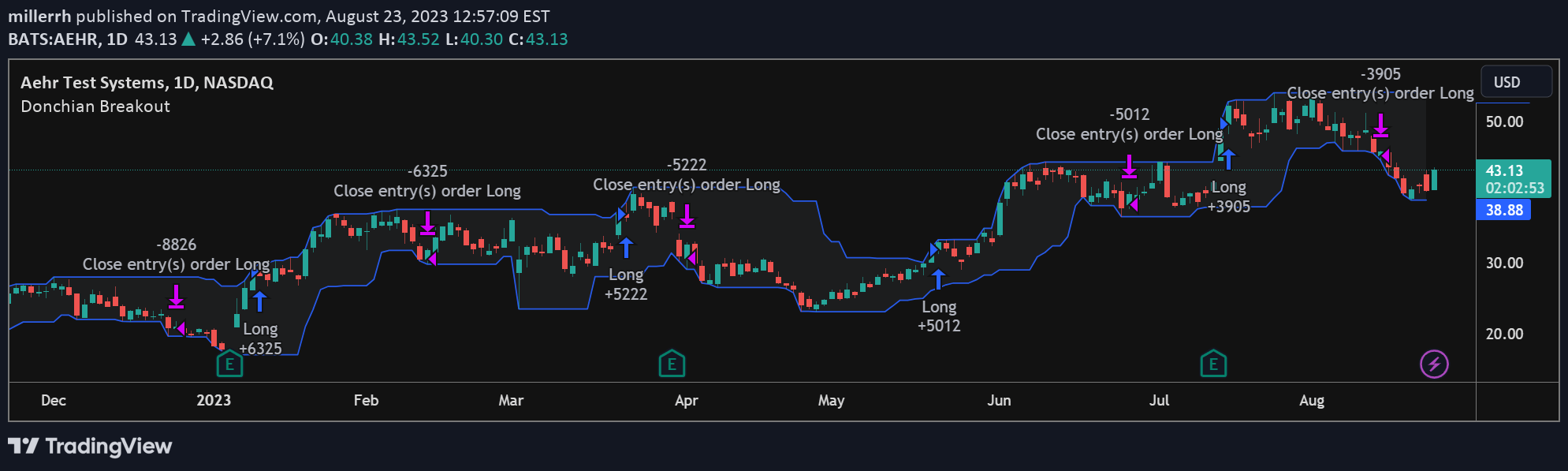The width and height of the screenshot is (1568, 471).
Task: Click the Long +3905 entry label
Action: pos(1229,196)
